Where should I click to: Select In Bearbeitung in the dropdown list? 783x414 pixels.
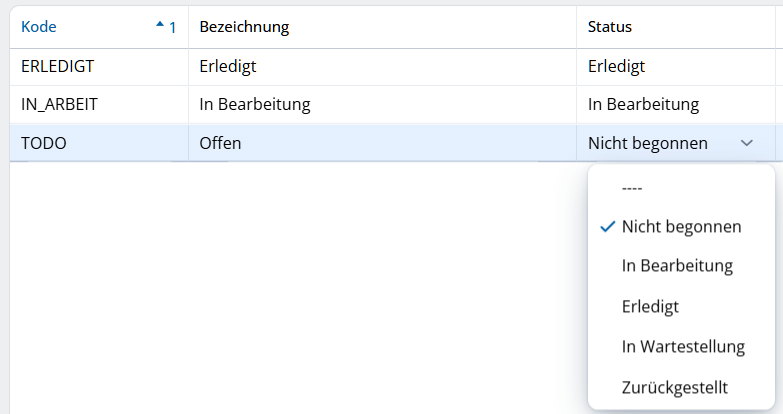click(x=677, y=266)
